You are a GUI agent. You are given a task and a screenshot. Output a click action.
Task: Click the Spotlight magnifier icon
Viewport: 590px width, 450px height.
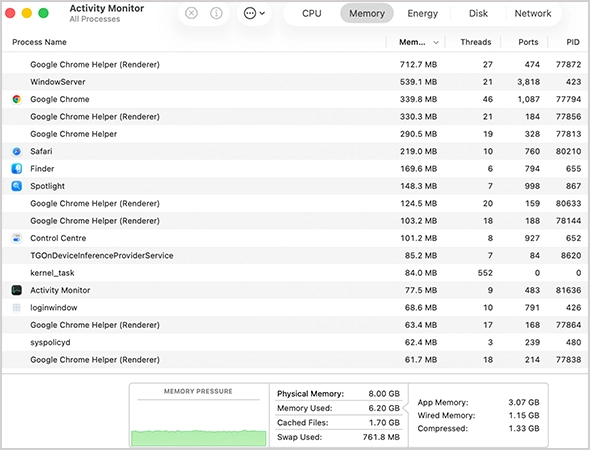point(17,186)
